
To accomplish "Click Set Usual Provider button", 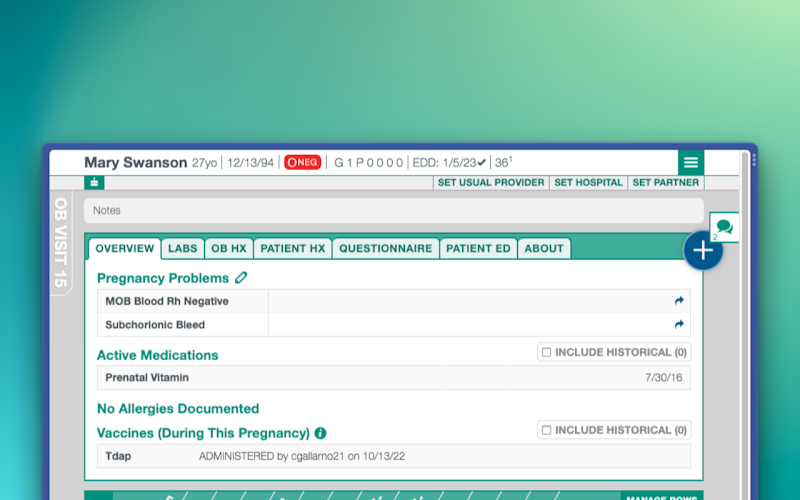I will (491, 183).
